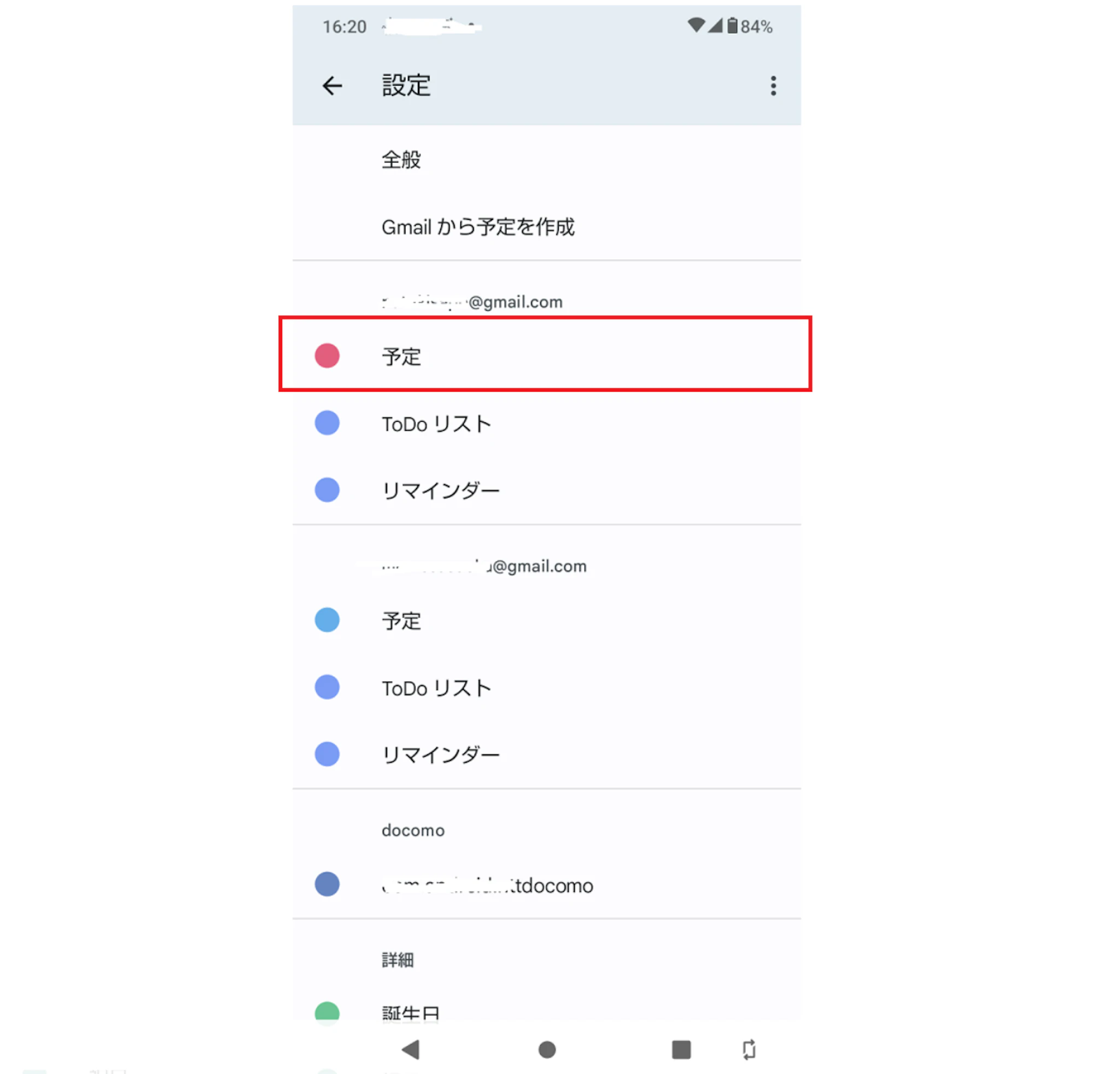This screenshot has width=1120, height=1074.
Task: Open second account's リマインダー entry
Action: click(546, 754)
